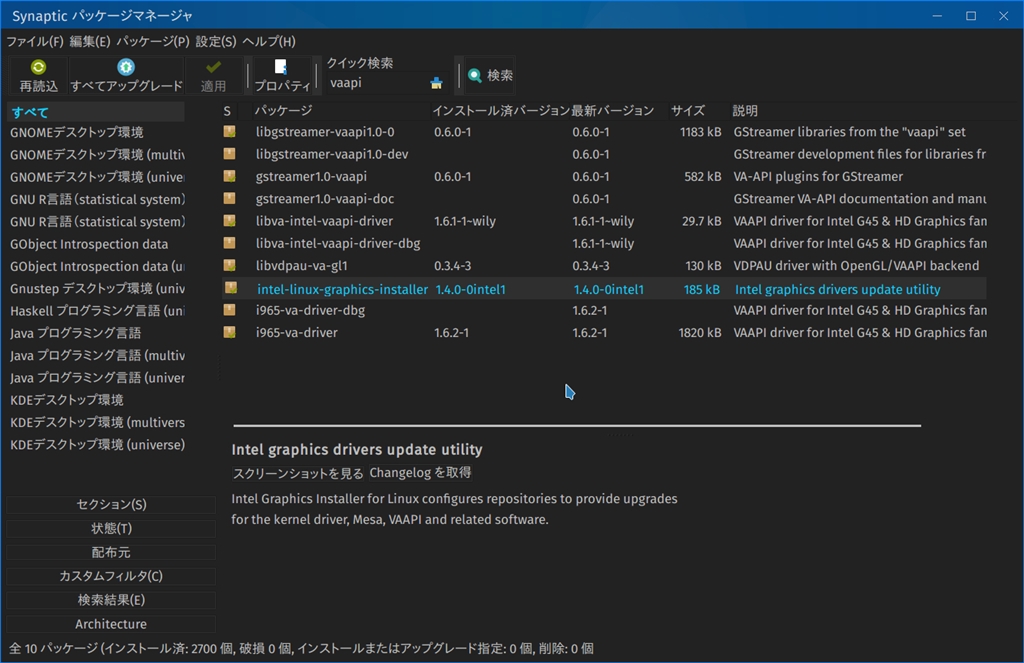Sort by the 最新バージョン column header
This screenshot has width=1024, height=663.
(x=612, y=110)
